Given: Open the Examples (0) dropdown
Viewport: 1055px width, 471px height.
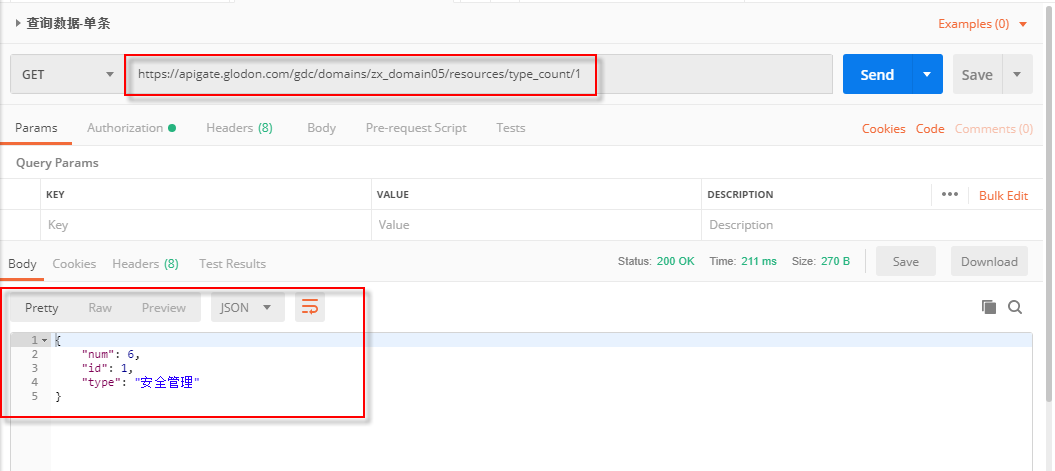Looking at the screenshot, I should (982, 24).
